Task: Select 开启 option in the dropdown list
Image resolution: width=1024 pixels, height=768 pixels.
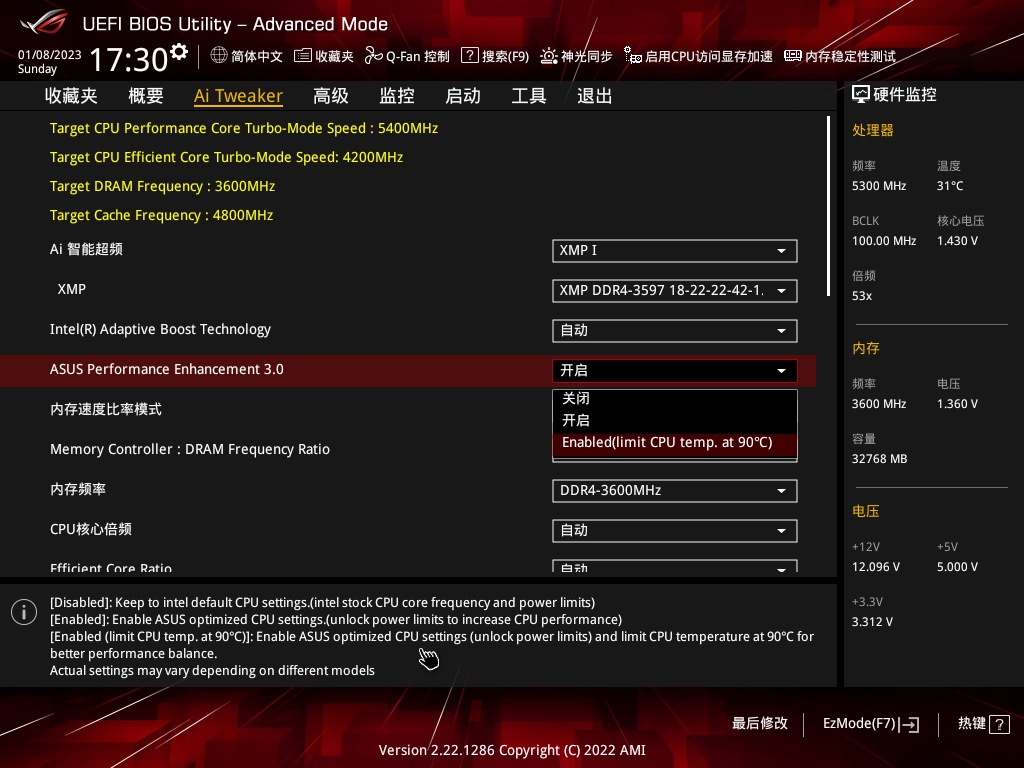Action: (576, 420)
